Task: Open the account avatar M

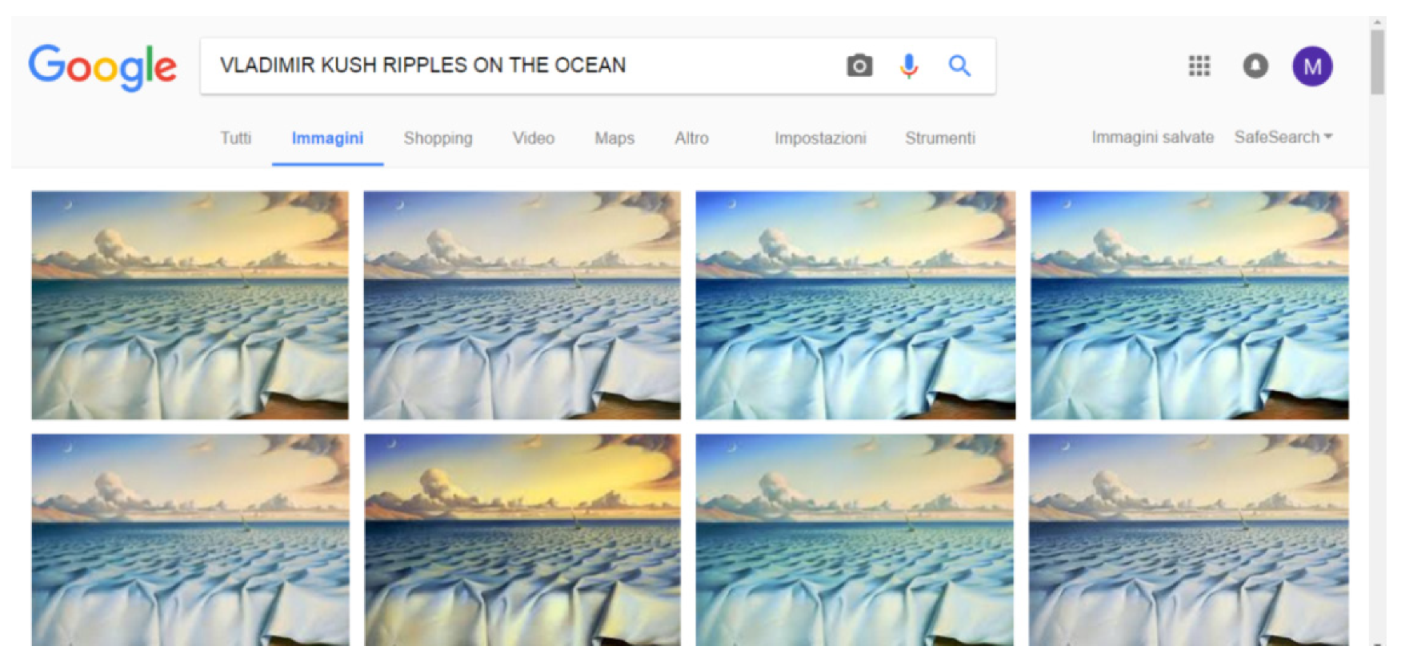Action: tap(1312, 66)
